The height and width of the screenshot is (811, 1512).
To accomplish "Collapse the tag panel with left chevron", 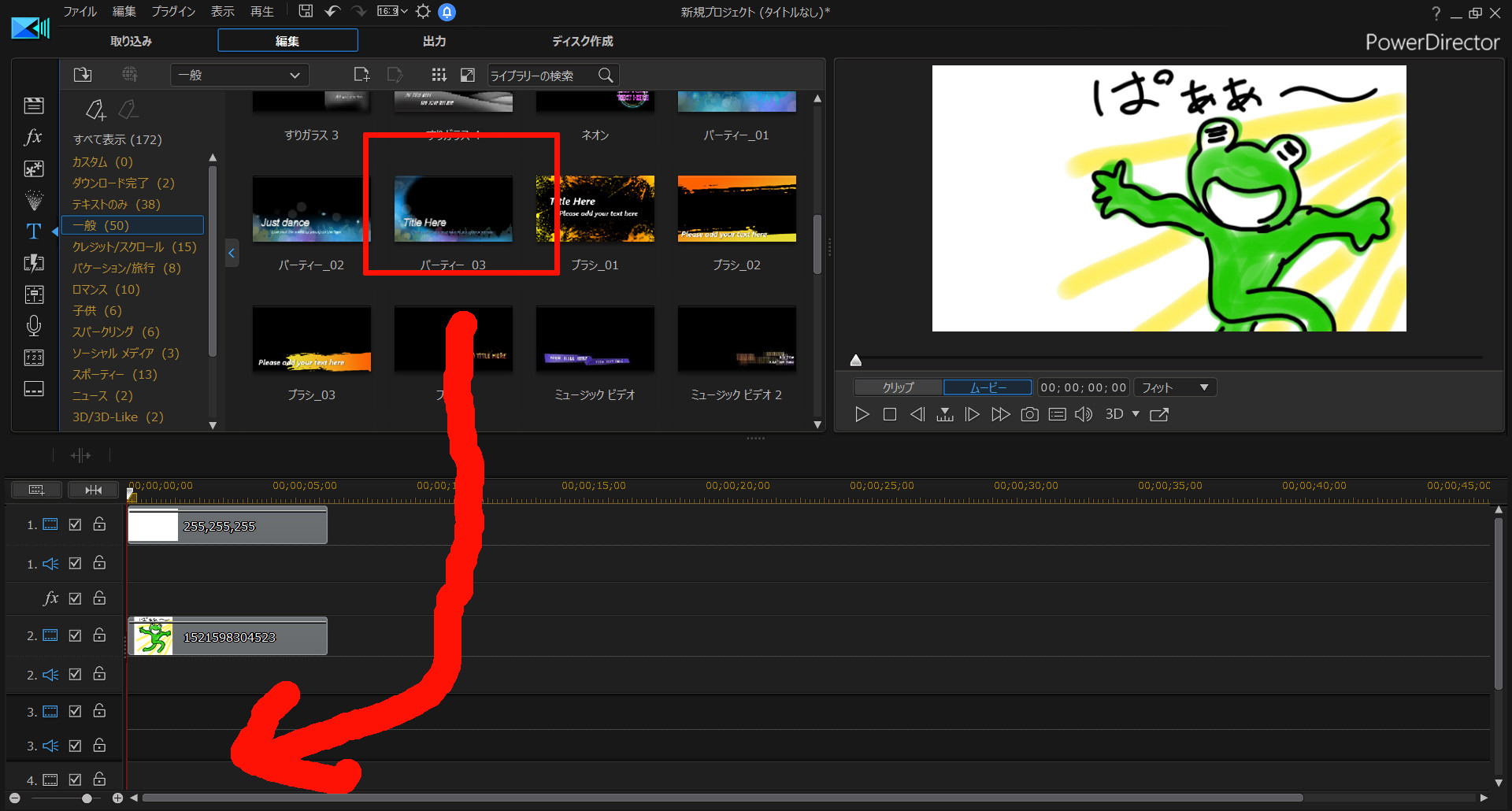I will click(232, 254).
